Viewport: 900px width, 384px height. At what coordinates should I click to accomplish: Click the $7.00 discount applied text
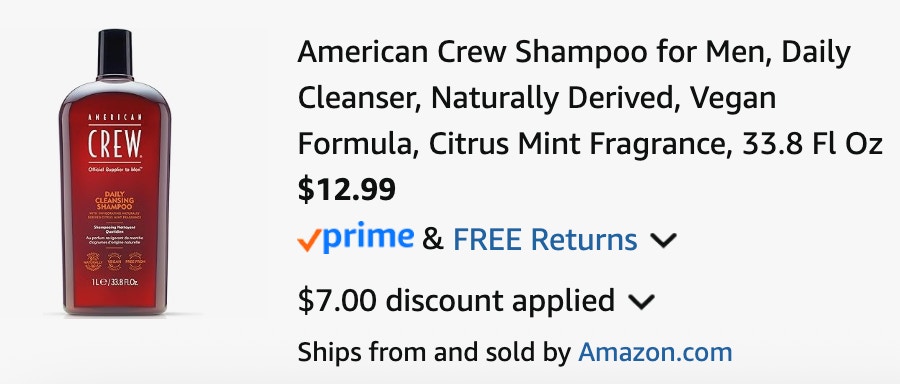click(x=456, y=300)
